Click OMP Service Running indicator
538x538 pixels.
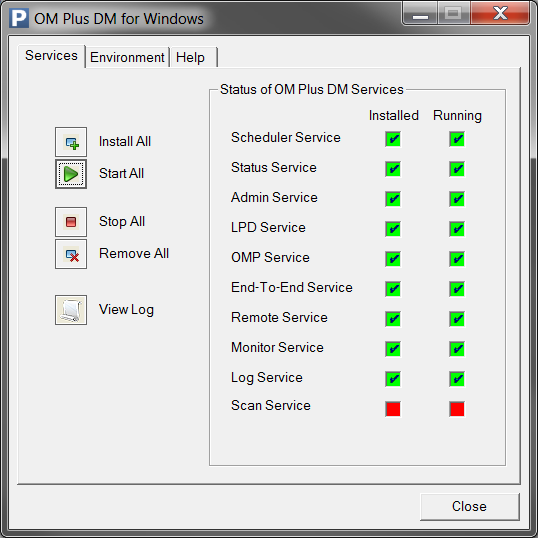click(457, 259)
